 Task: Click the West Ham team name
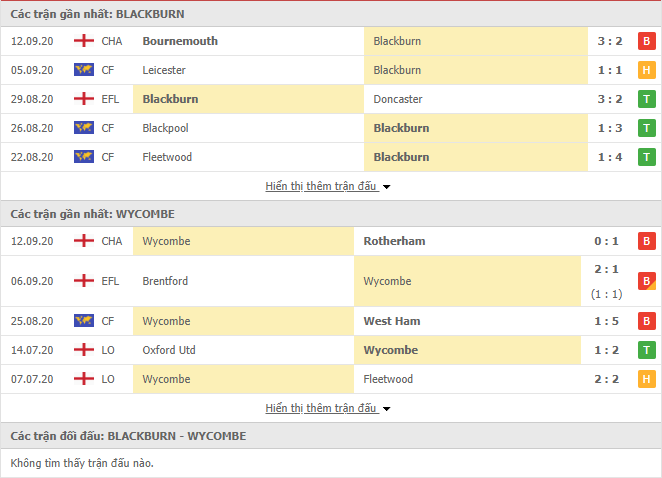click(392, 321)
